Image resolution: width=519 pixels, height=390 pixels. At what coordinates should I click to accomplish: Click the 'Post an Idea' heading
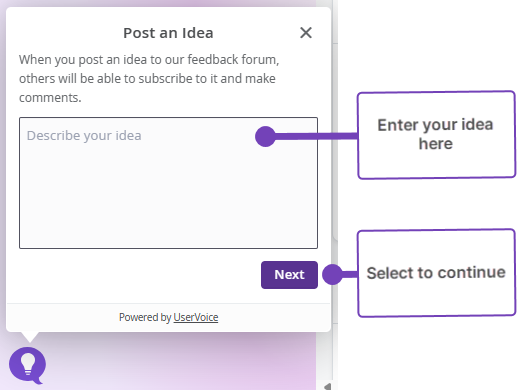(x=168, y=33)
